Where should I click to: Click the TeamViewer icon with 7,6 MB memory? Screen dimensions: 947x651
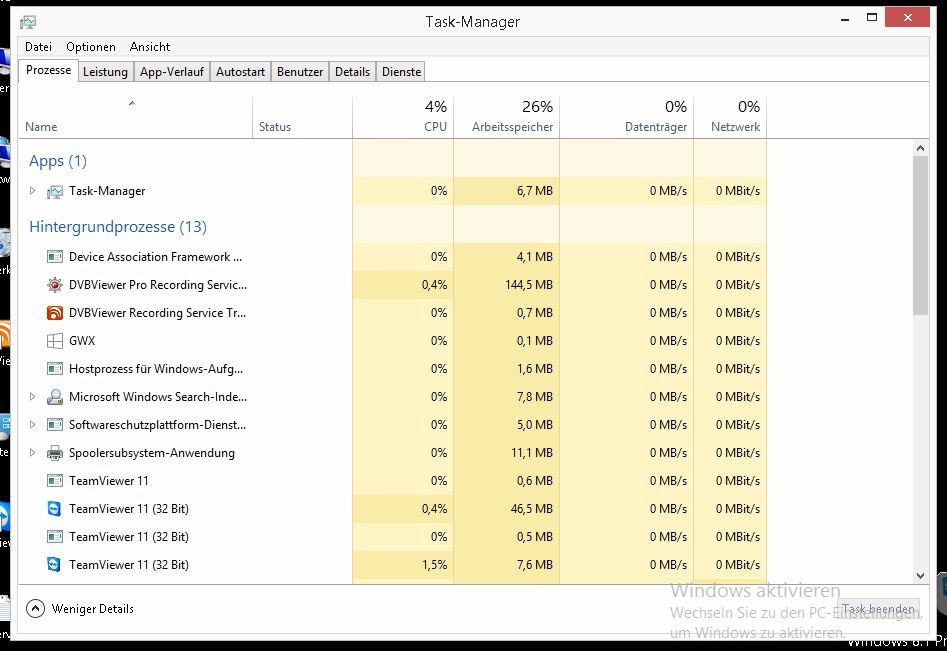pyautogui.click(x=55, y=565)
